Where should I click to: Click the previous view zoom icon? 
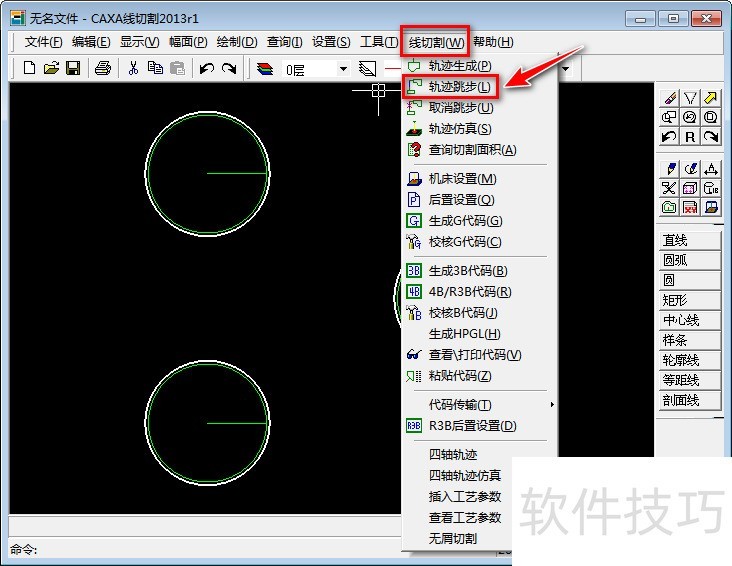click(690, 117)
